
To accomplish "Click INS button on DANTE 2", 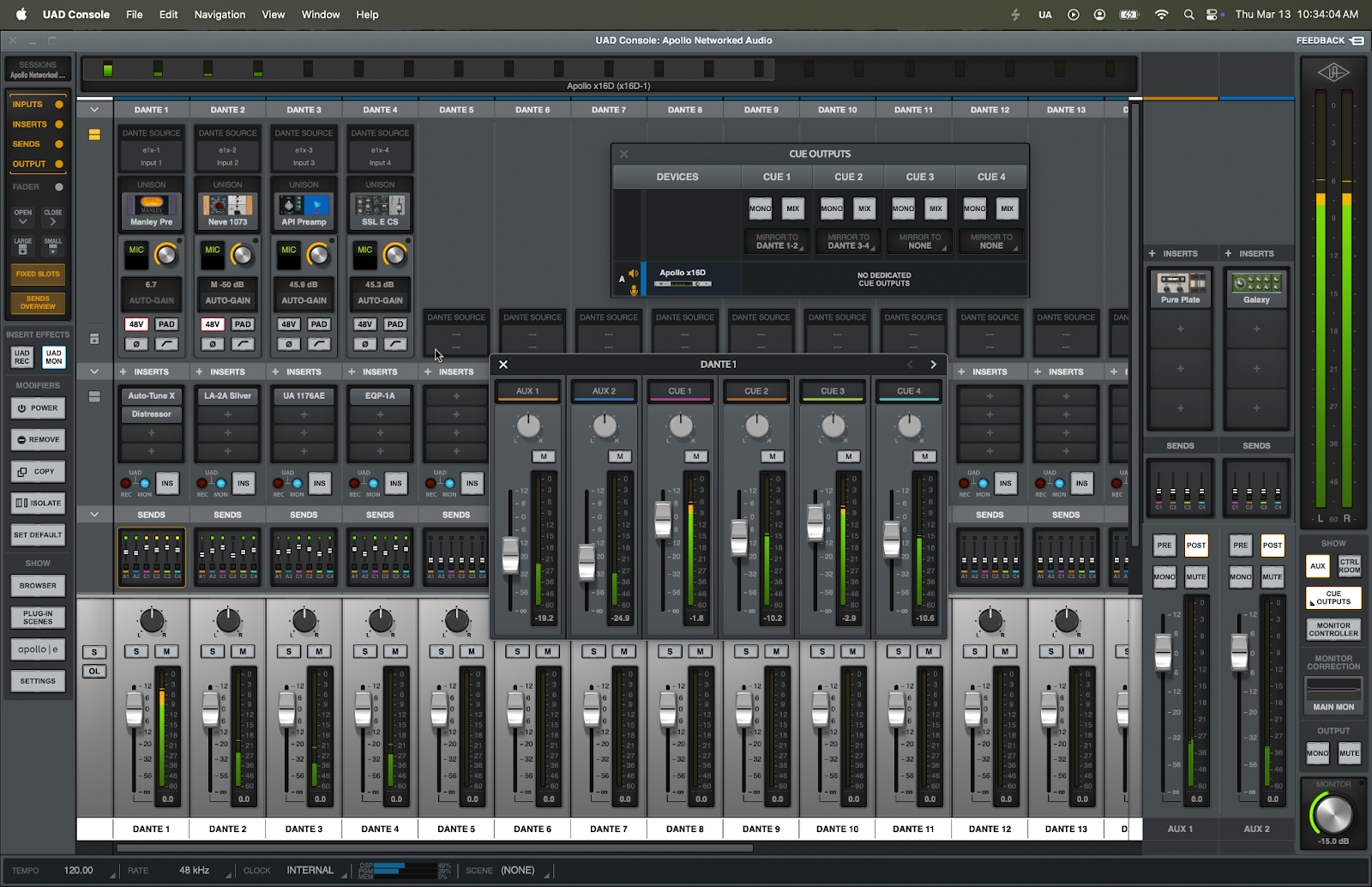I will [244, 483].
